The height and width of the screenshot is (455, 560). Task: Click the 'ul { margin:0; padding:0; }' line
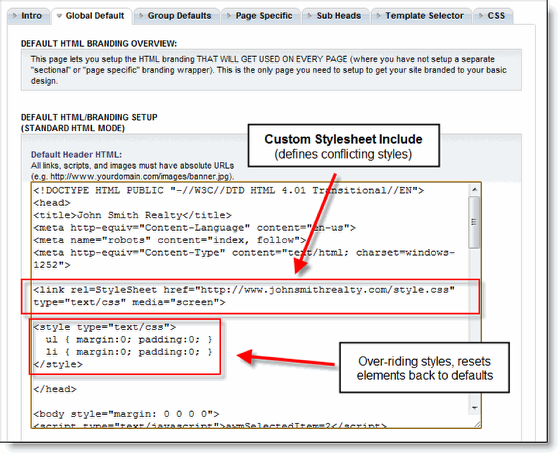(x=129, y=340)
